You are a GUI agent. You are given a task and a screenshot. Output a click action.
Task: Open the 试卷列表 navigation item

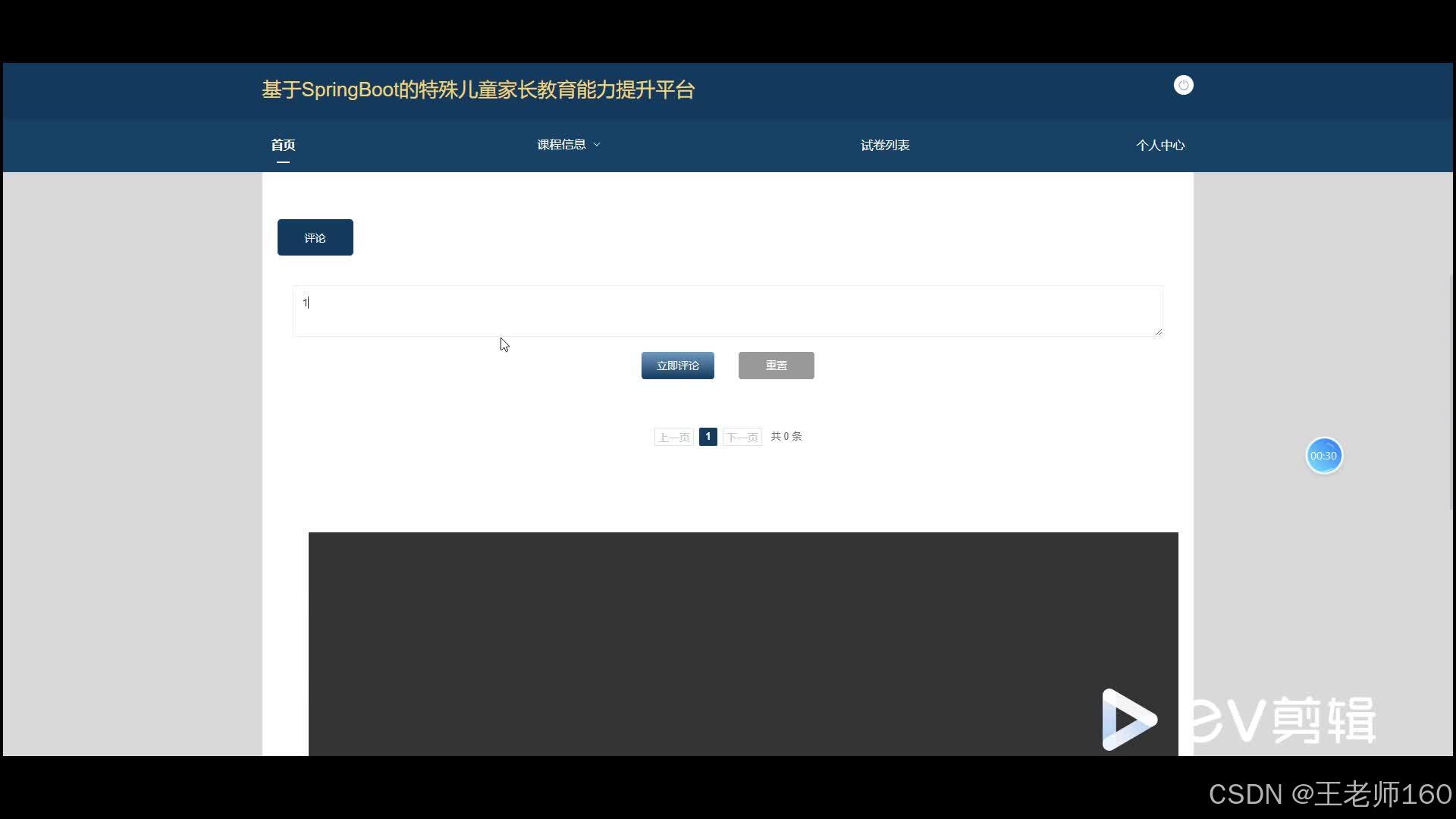[884, 145]
